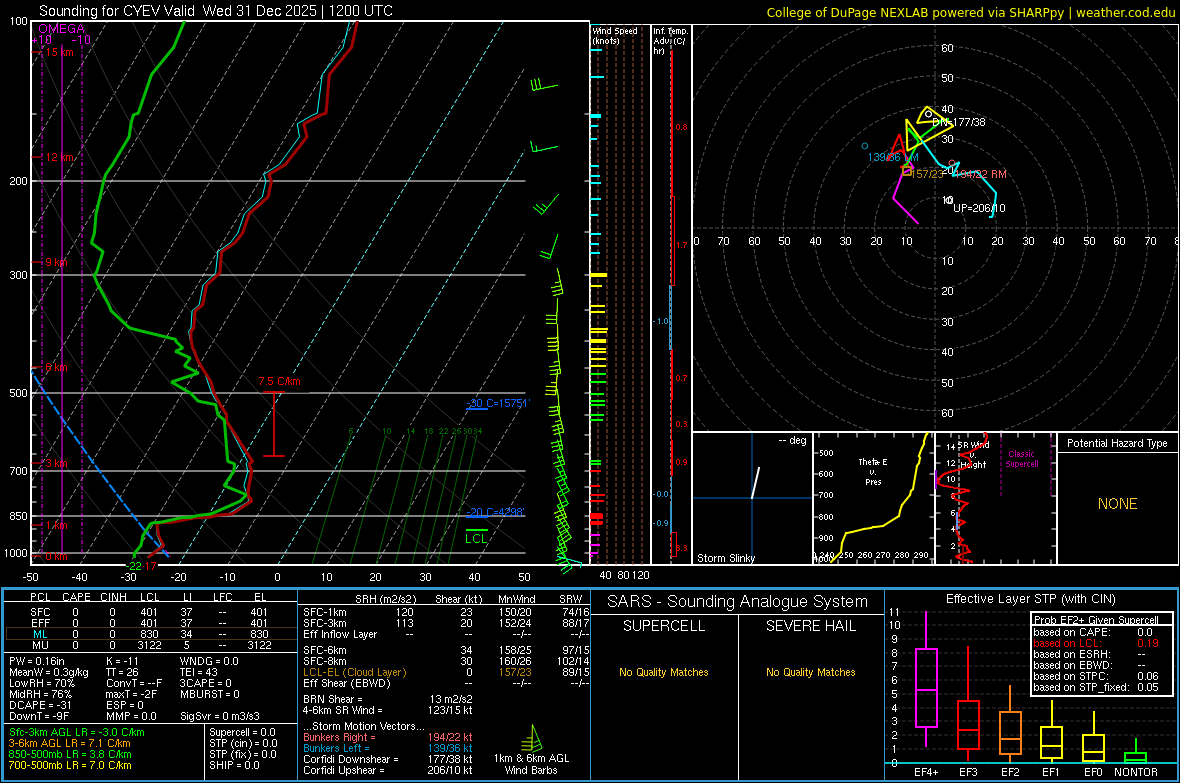Click the 'PW = 0.16in' value

(x=37, y=661)
